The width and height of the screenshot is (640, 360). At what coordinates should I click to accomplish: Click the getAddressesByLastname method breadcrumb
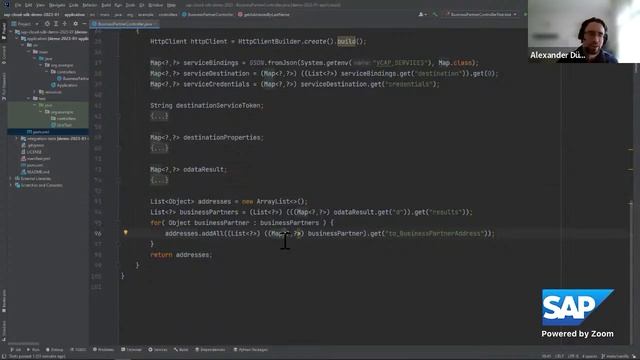[x=264, y=14]
